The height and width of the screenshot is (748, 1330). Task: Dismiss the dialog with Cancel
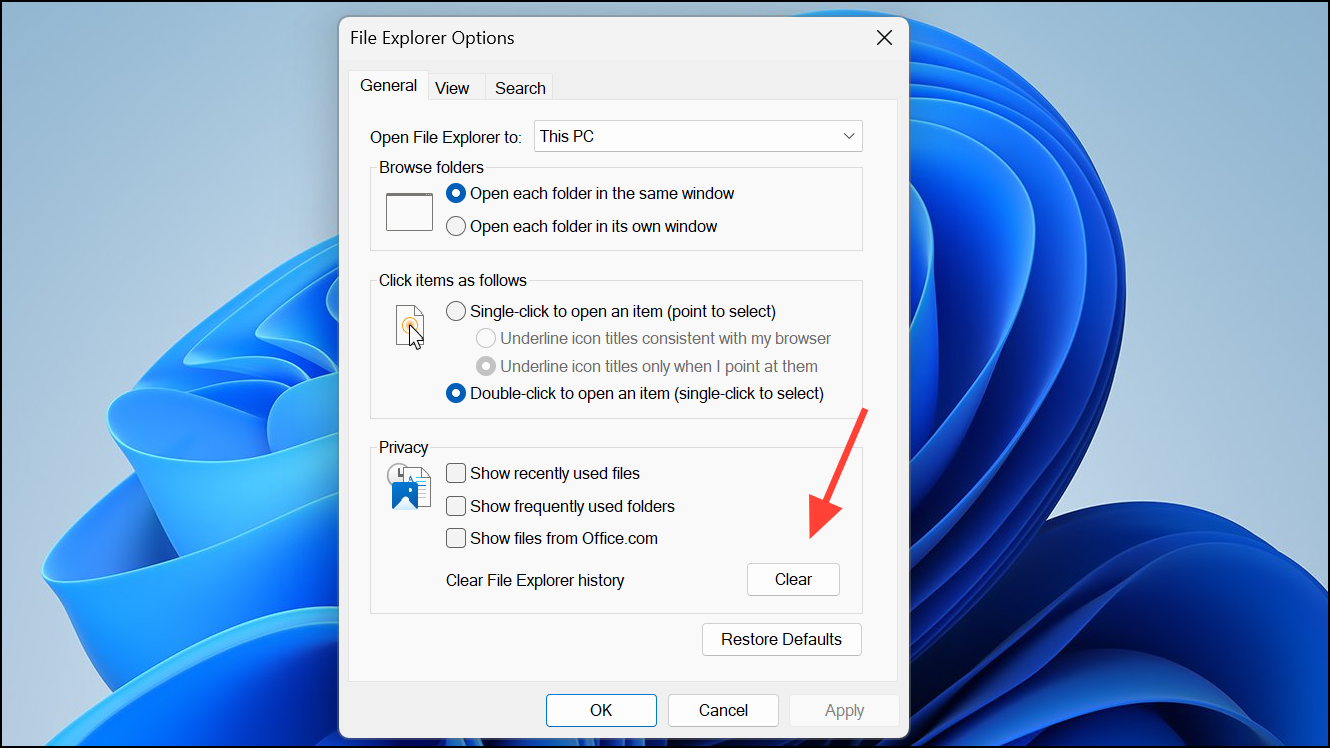click(x=723, y=710)
